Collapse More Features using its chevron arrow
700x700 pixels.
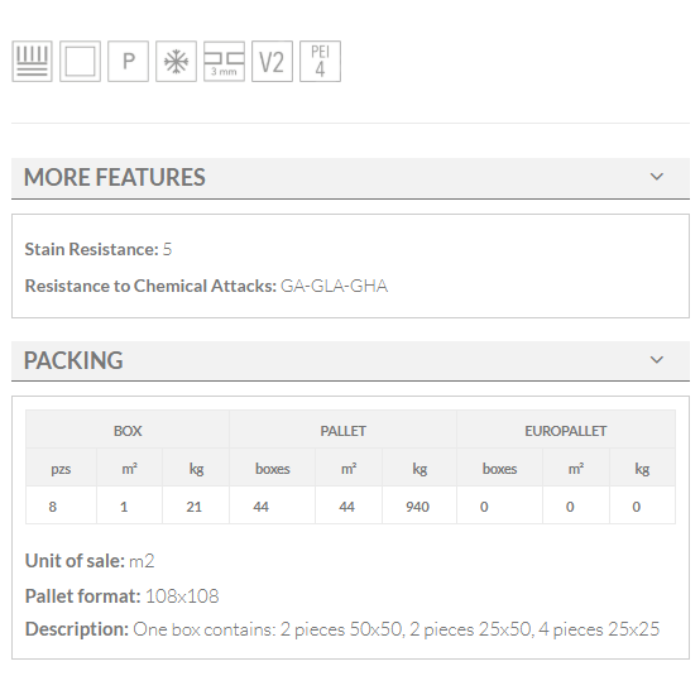coord(657,177)
